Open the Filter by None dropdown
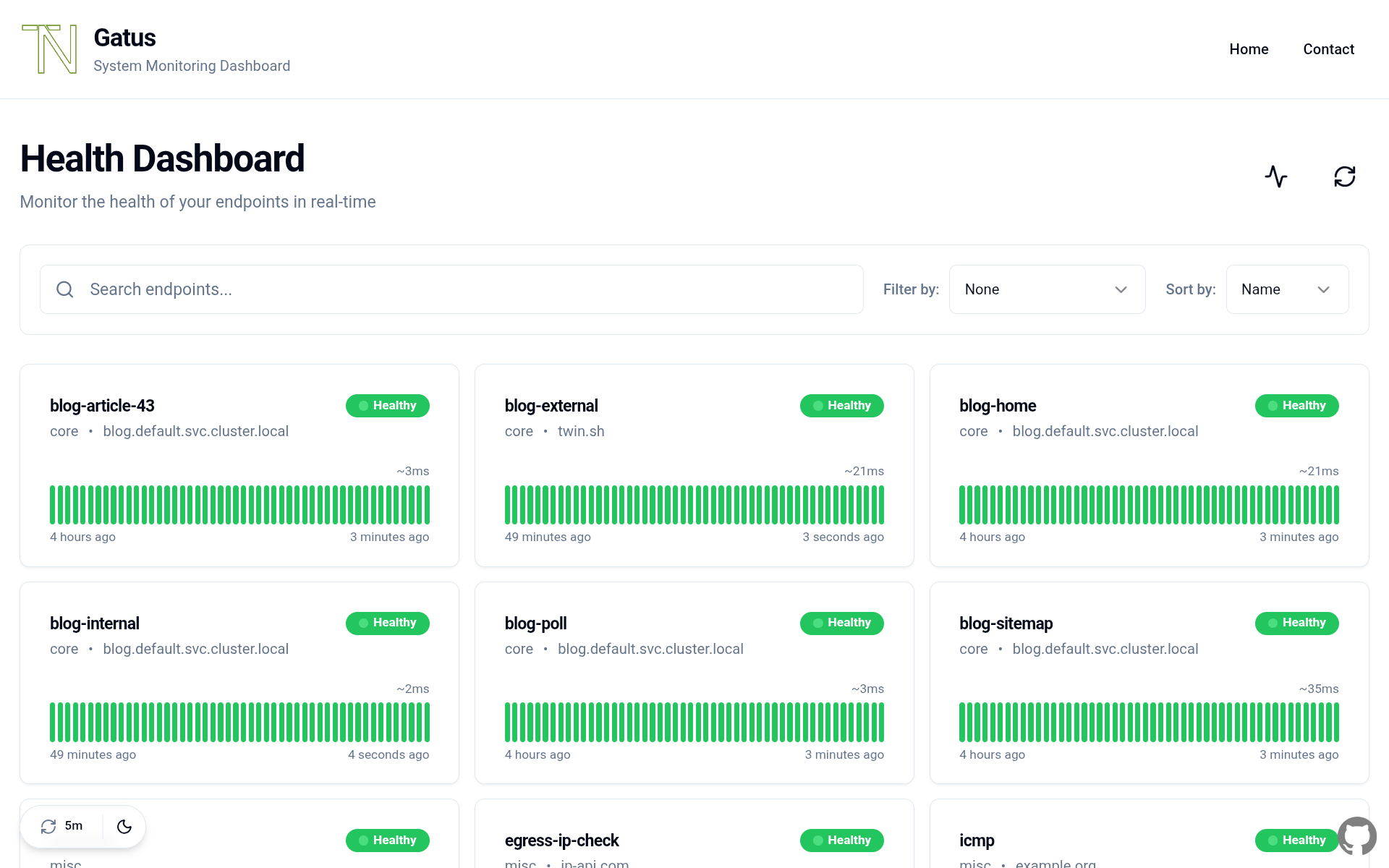The width and height of the screenshot is (1389, 868). pos(1047,289)
